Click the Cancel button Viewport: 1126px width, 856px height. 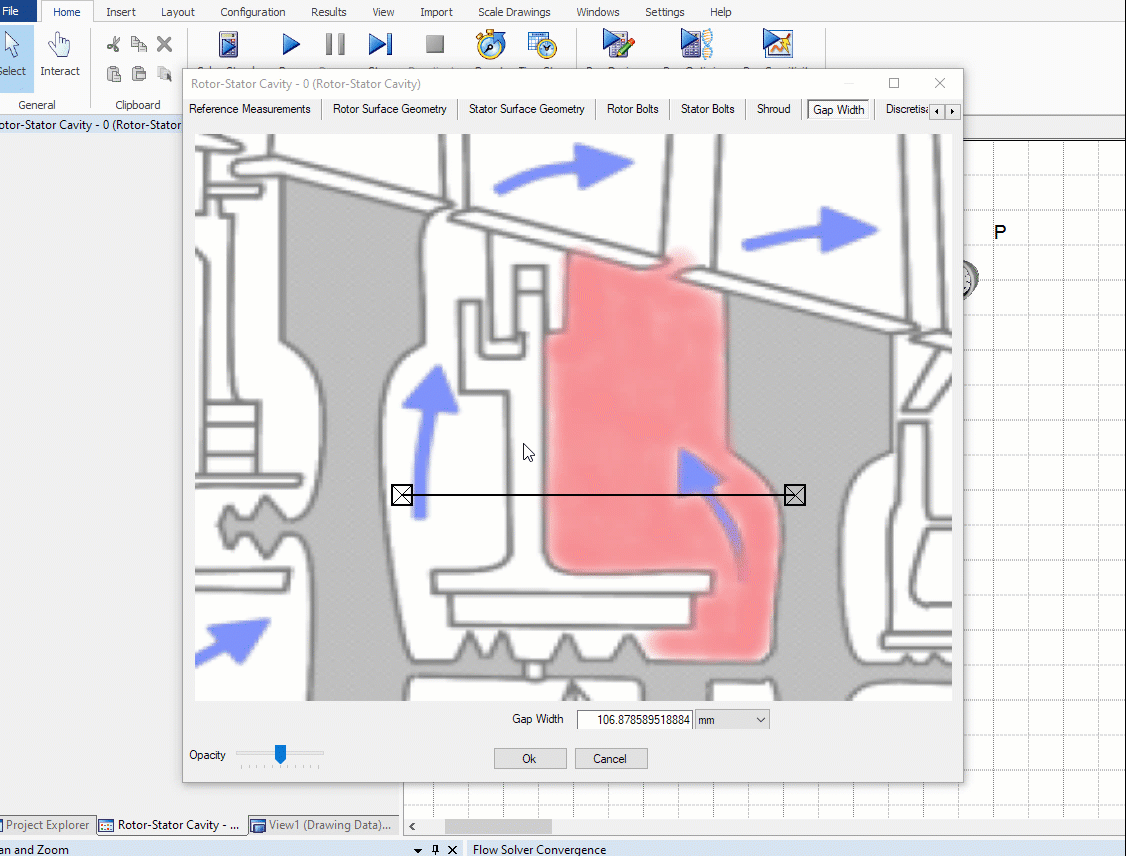pos(610,759)
